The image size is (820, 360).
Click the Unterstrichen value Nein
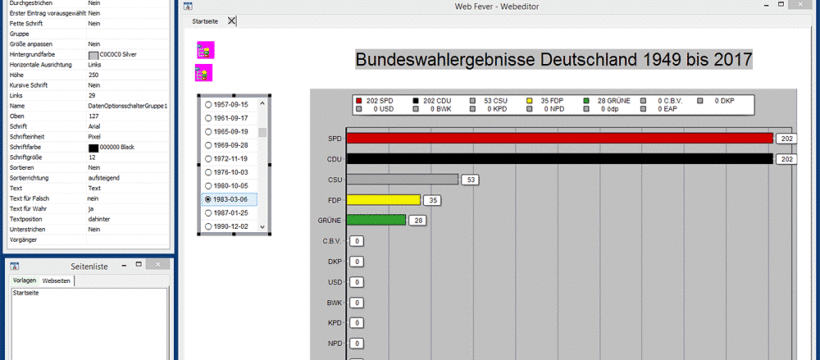point(94,230)
